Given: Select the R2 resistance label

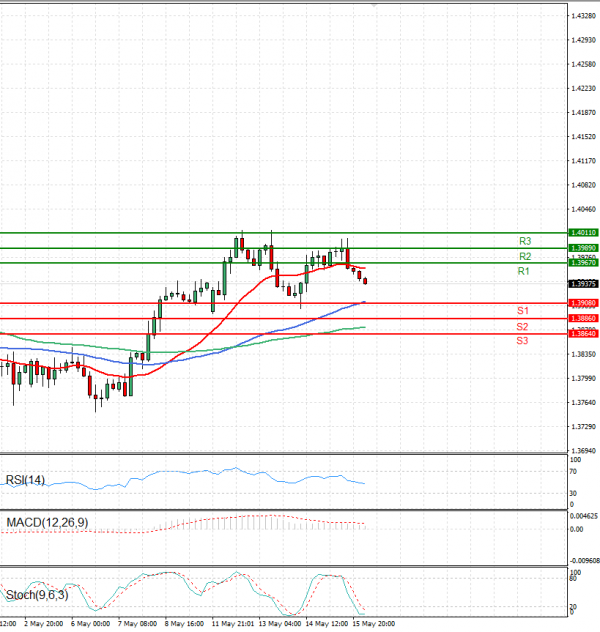Looking at the screenshot, I should 524,256.
